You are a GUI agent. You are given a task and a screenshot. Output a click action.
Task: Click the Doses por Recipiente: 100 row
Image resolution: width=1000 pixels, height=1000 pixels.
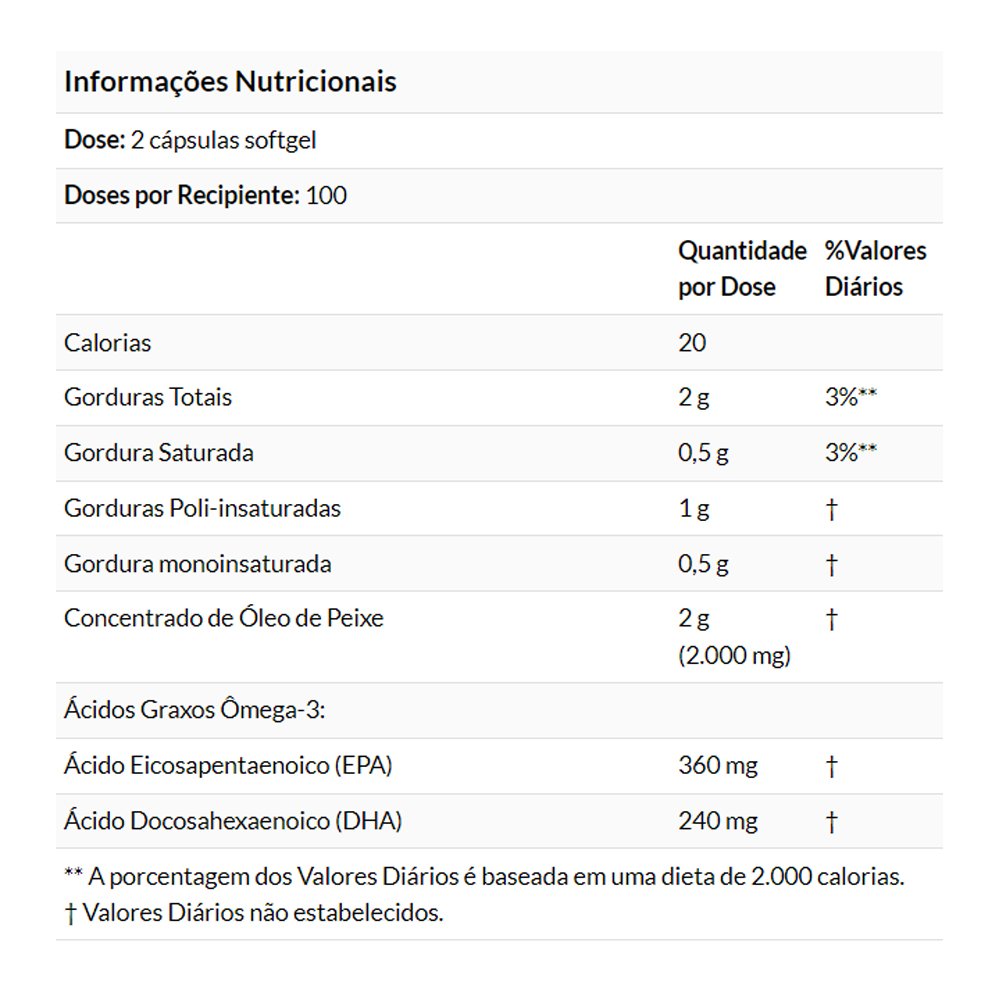tap(206, 195)
